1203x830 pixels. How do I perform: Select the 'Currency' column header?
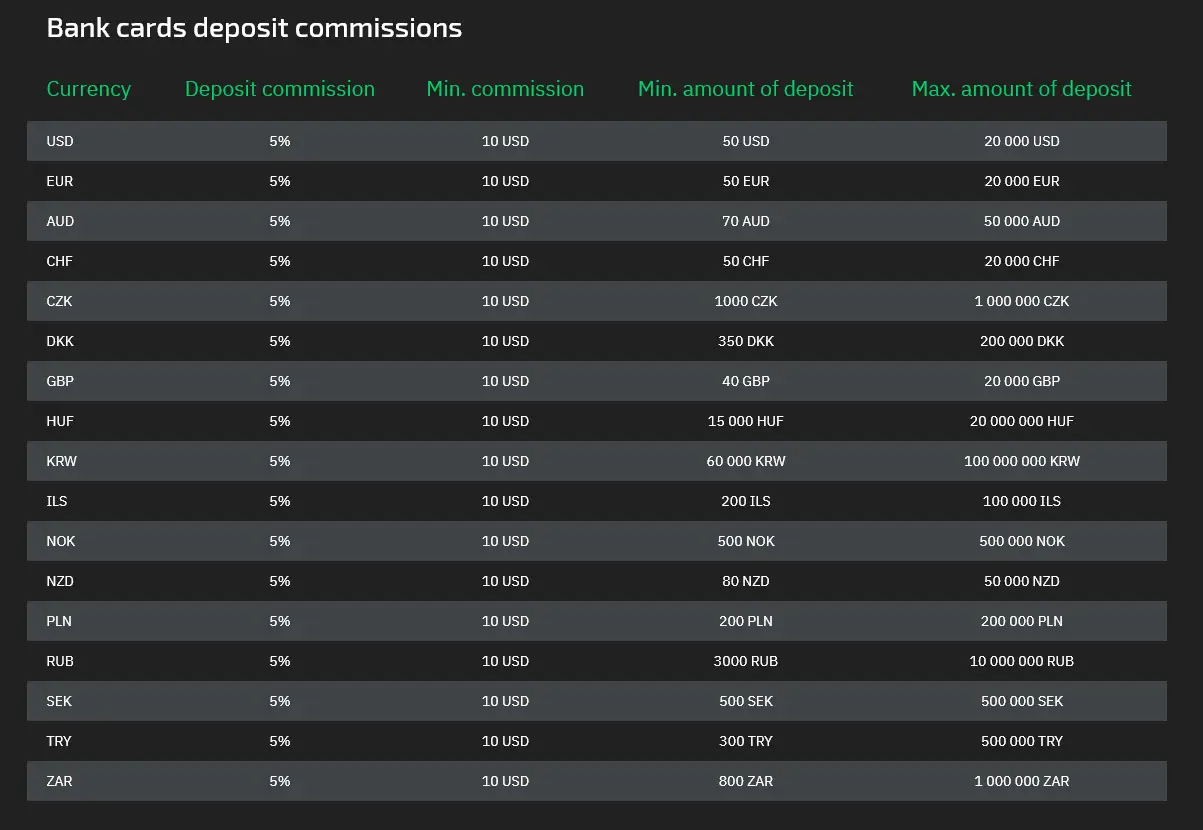pos(88,89)
